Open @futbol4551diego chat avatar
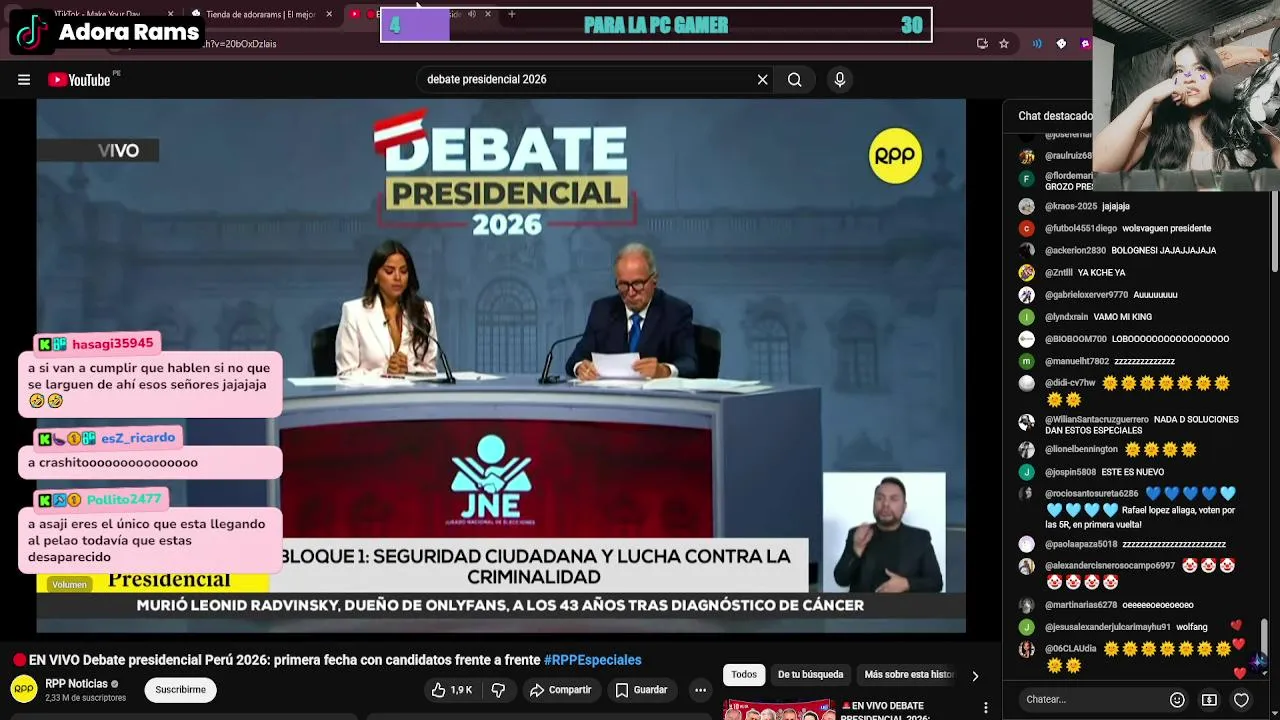The height and width of the screenshot is (720, 1280). [1026, 228]
